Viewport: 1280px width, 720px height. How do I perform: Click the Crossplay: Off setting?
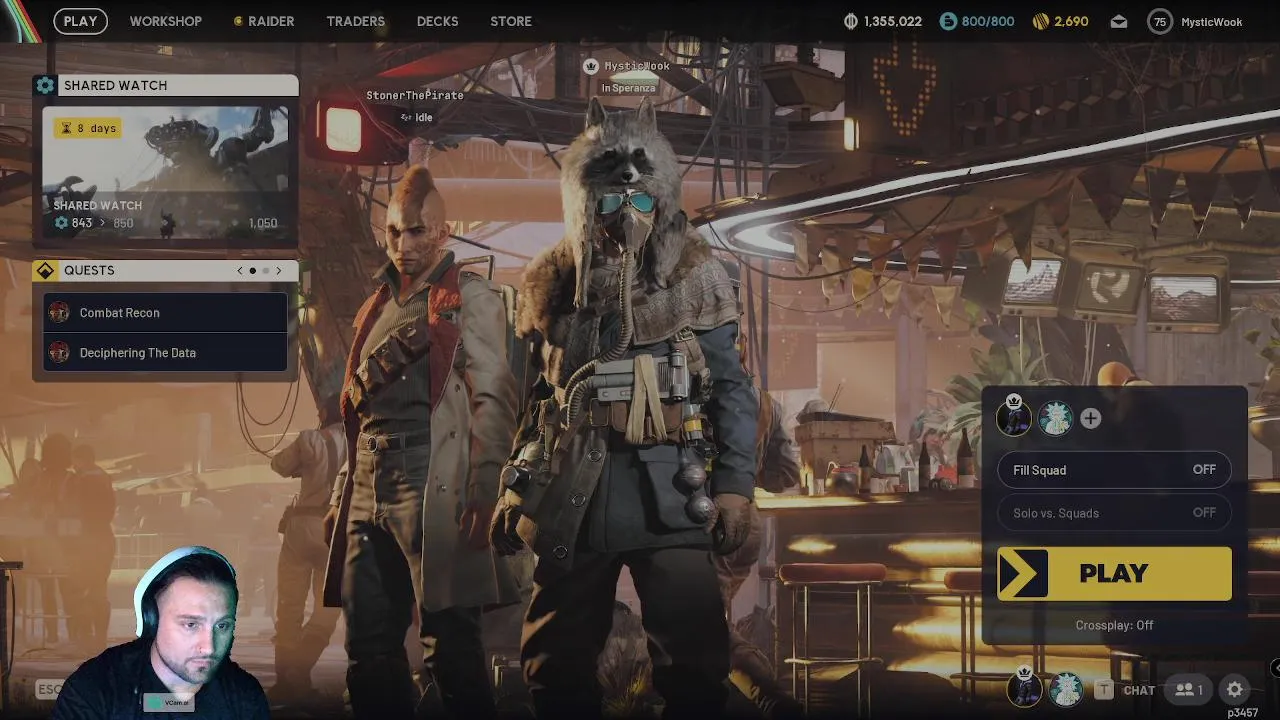[x=1114, y=625]
